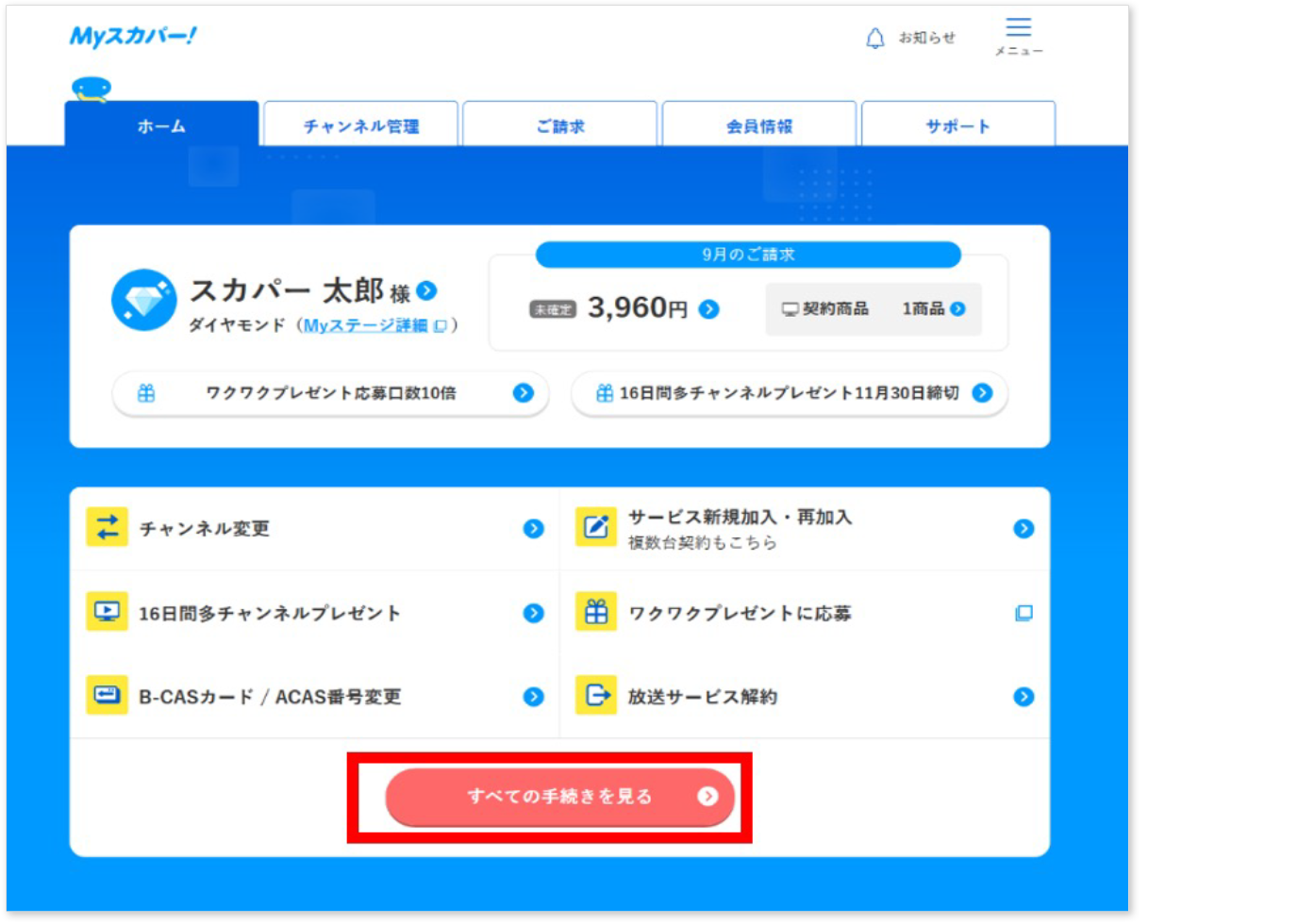Image resolution: width=1298 pixels, height=924 pixels.
Task: Open the 会員情報 tab
Action: pos(759,124)
